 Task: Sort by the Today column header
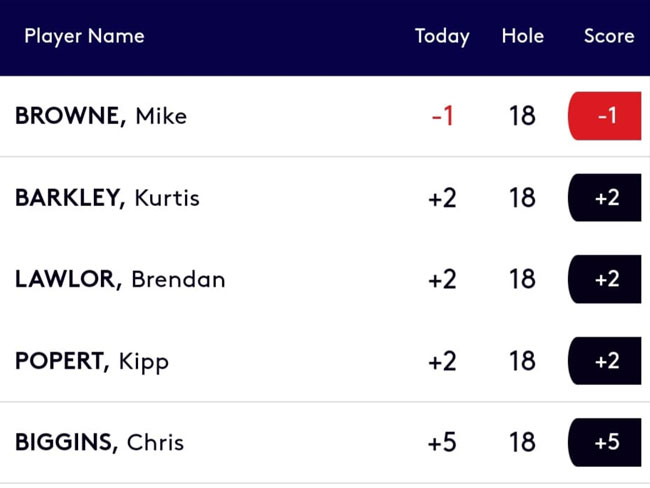[x=442, y=36]
